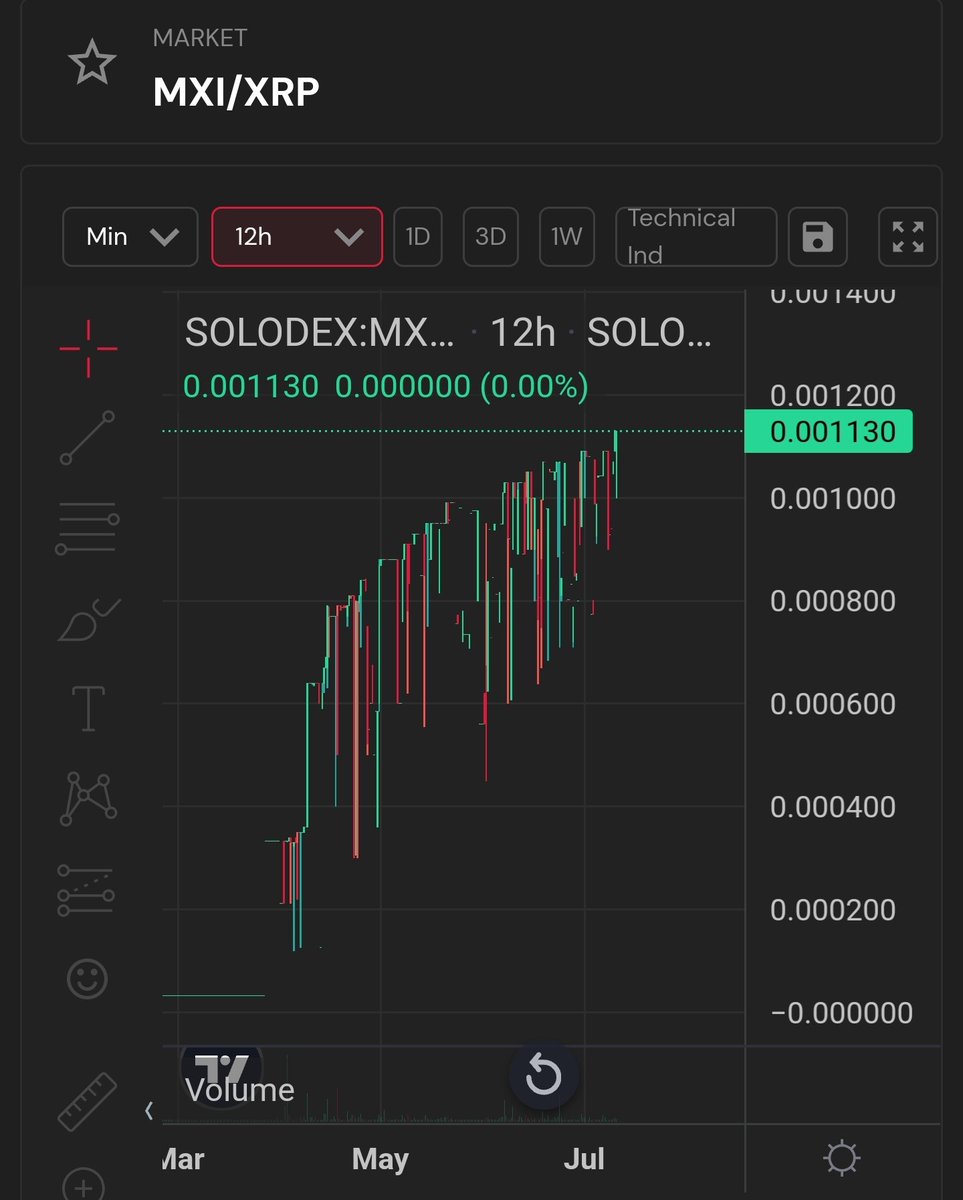The height and width of the screenshot is (1200, 963).
Task: Open the emoji sticker tool
Action: click(88, 978)
